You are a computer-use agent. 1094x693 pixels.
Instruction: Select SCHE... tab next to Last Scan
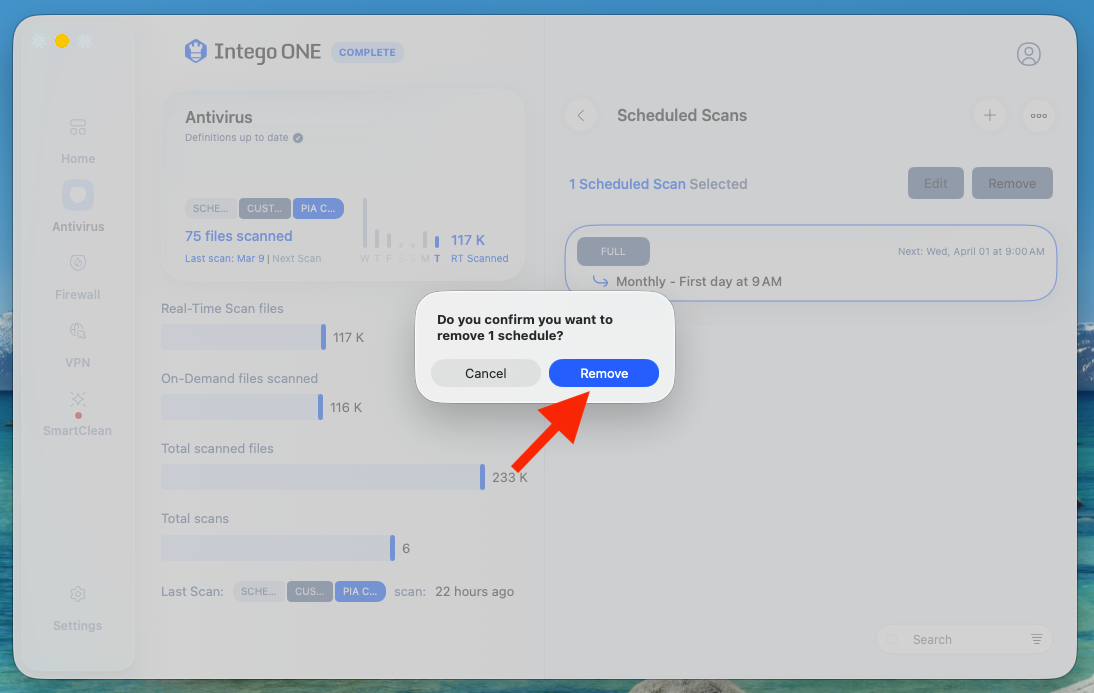(x=258, y=592)
